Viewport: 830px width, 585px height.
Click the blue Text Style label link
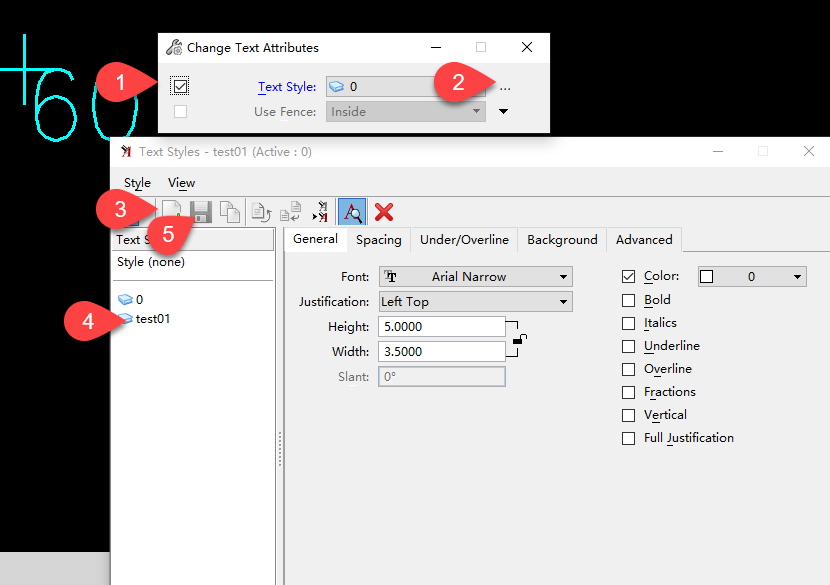pyautogui.click(x=287, y=87)
